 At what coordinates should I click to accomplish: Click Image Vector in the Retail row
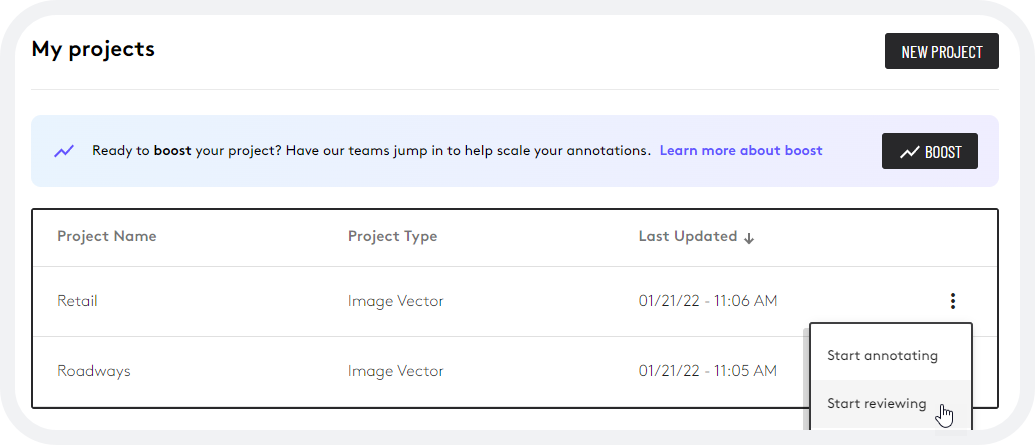[x=395, y=301]
